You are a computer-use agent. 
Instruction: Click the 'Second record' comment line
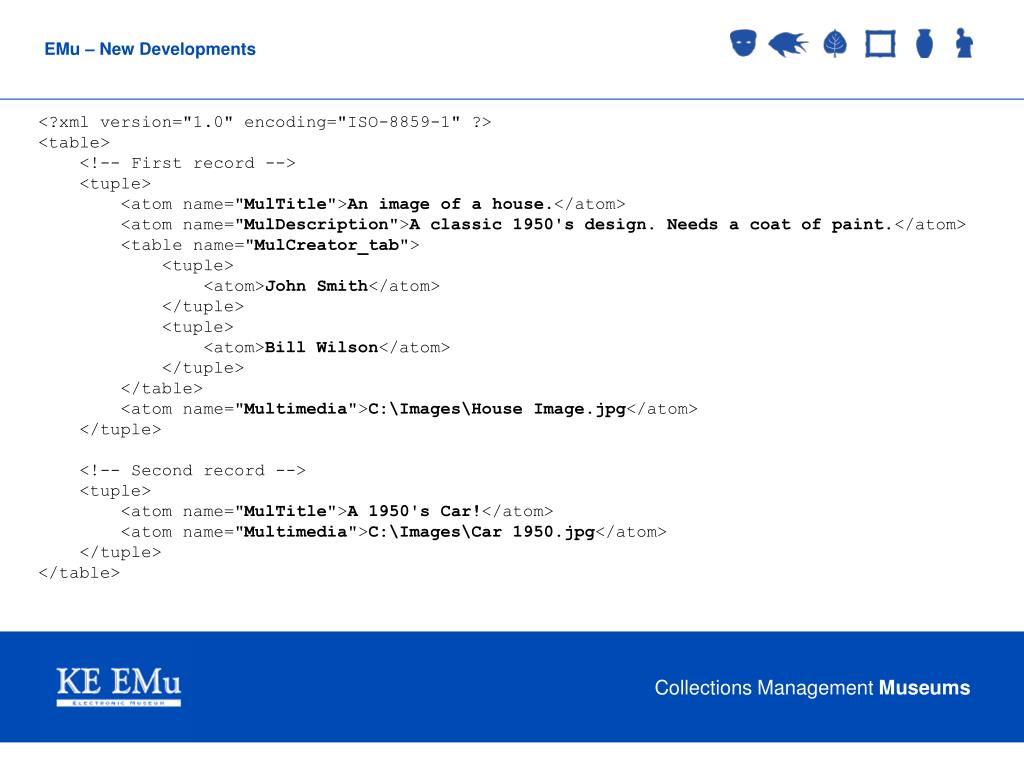click(193, 471)
